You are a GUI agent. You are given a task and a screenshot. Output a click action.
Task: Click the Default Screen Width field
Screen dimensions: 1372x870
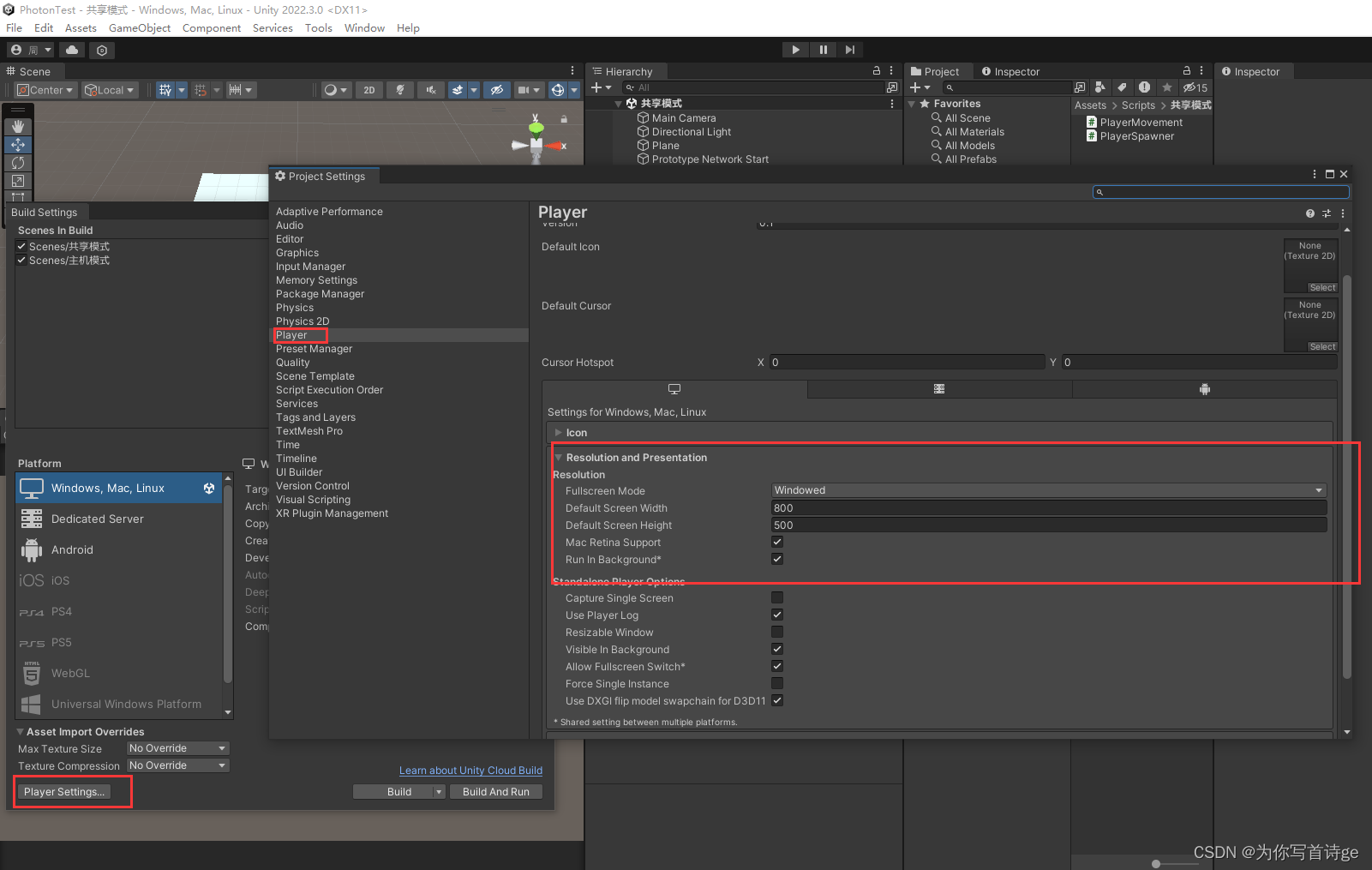point(1049,508)
